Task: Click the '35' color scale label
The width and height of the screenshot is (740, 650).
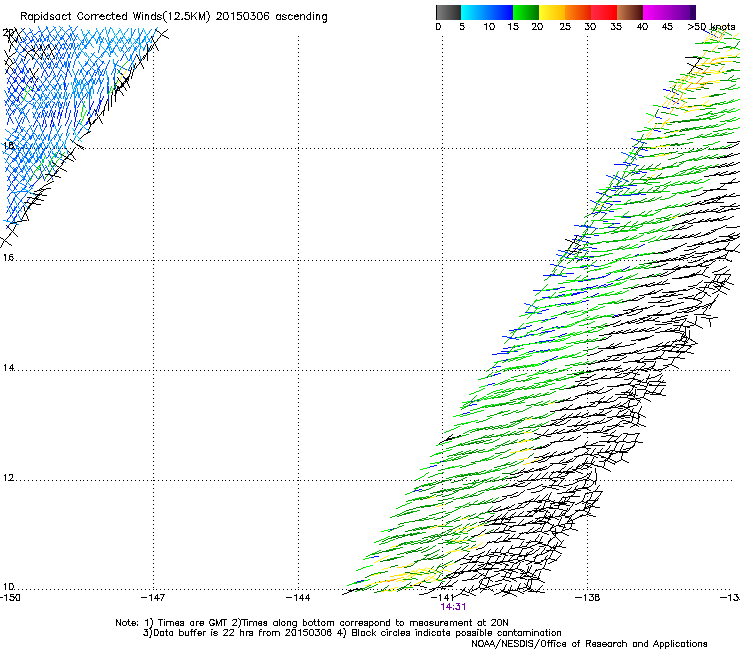Action: [x=615, y=27]
